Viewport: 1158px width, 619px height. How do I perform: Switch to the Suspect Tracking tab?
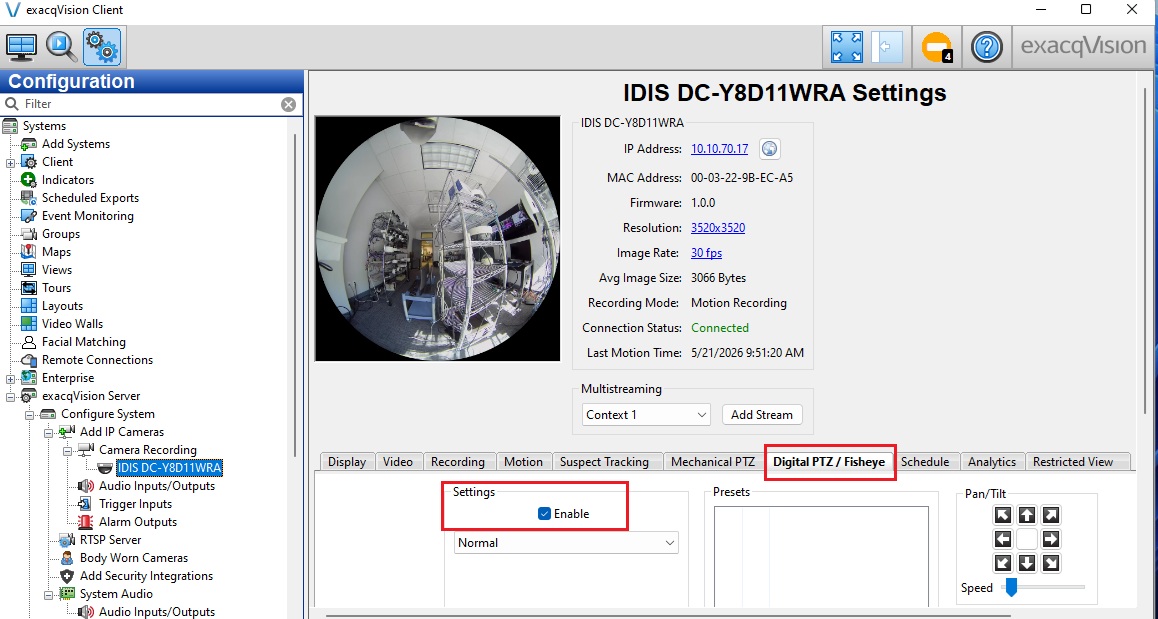point(604,462)
